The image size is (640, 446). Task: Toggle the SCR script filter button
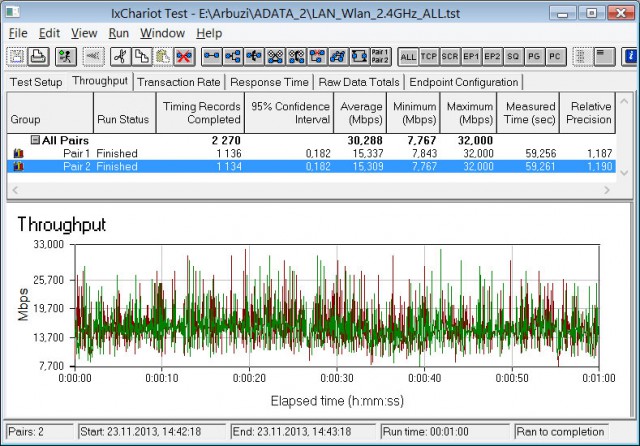pos(450,57)
